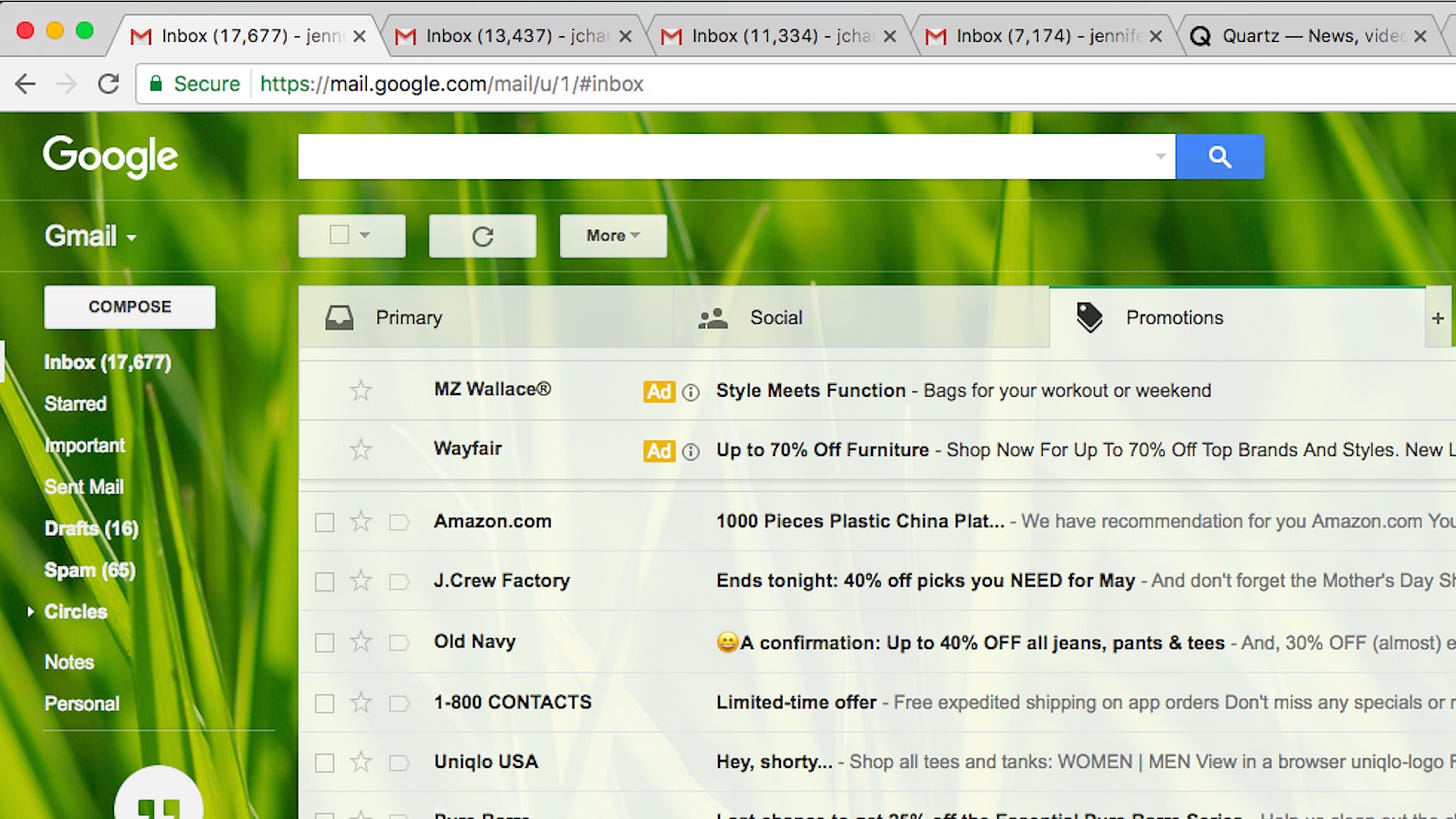1456x819 pixels.
Task: Click the Ad badge on Wayfair row
Action: coord(659,451)
